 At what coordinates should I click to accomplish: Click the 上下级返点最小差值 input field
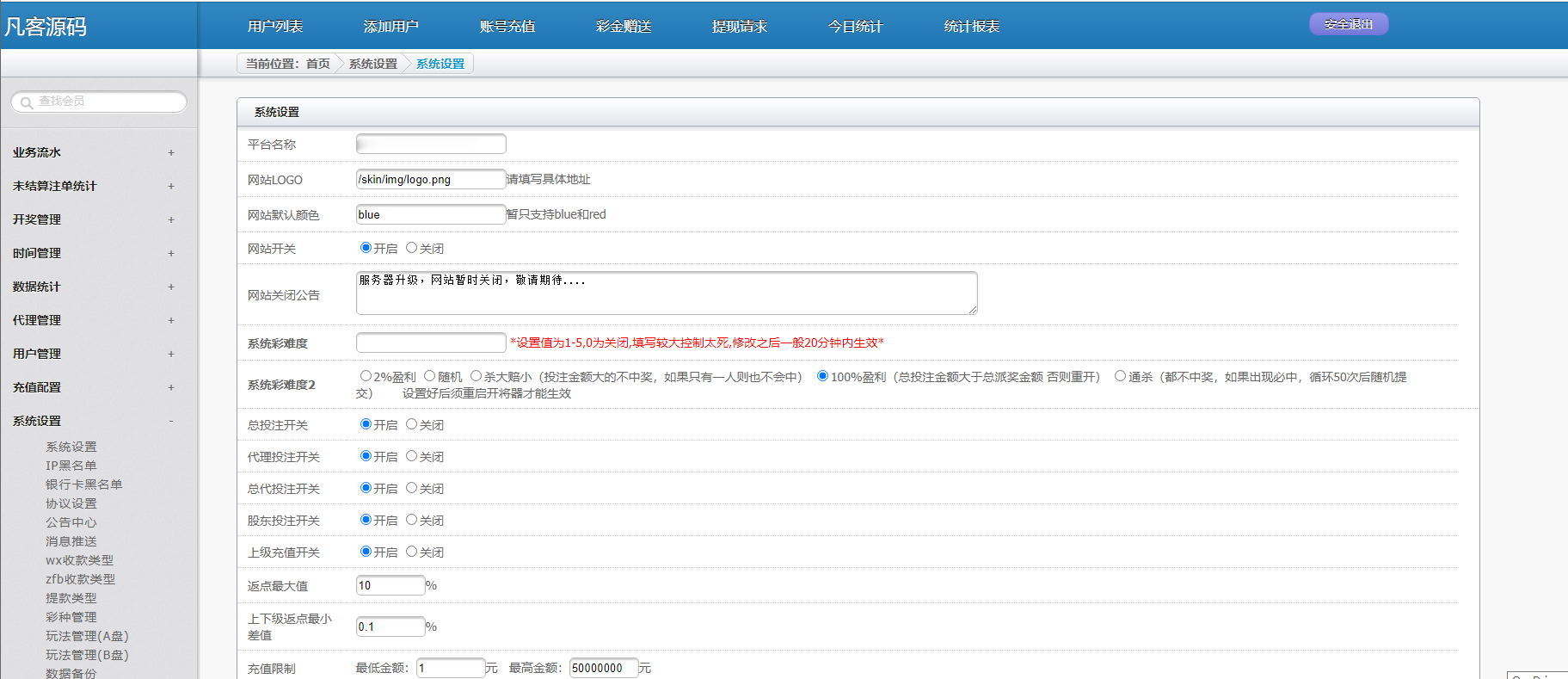click(x=390, y=627)
